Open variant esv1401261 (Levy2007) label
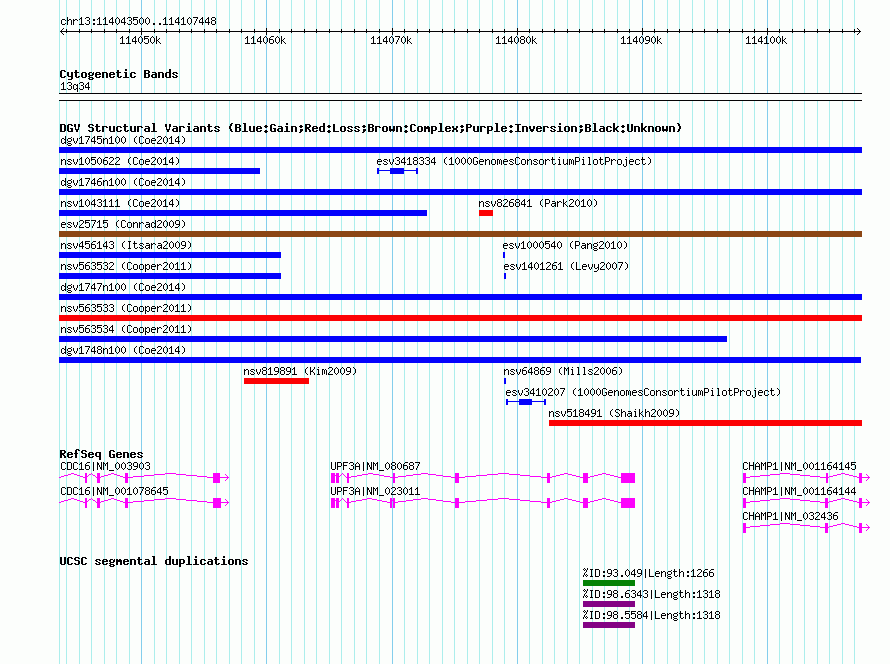This screenshot has width=890, height=664. (566, 266)
